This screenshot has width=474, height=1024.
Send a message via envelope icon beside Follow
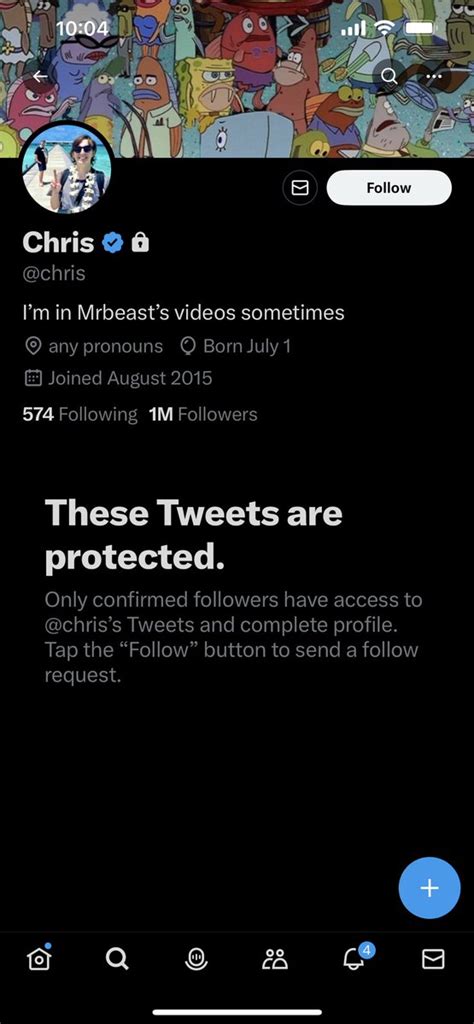(x=300, y=188)
